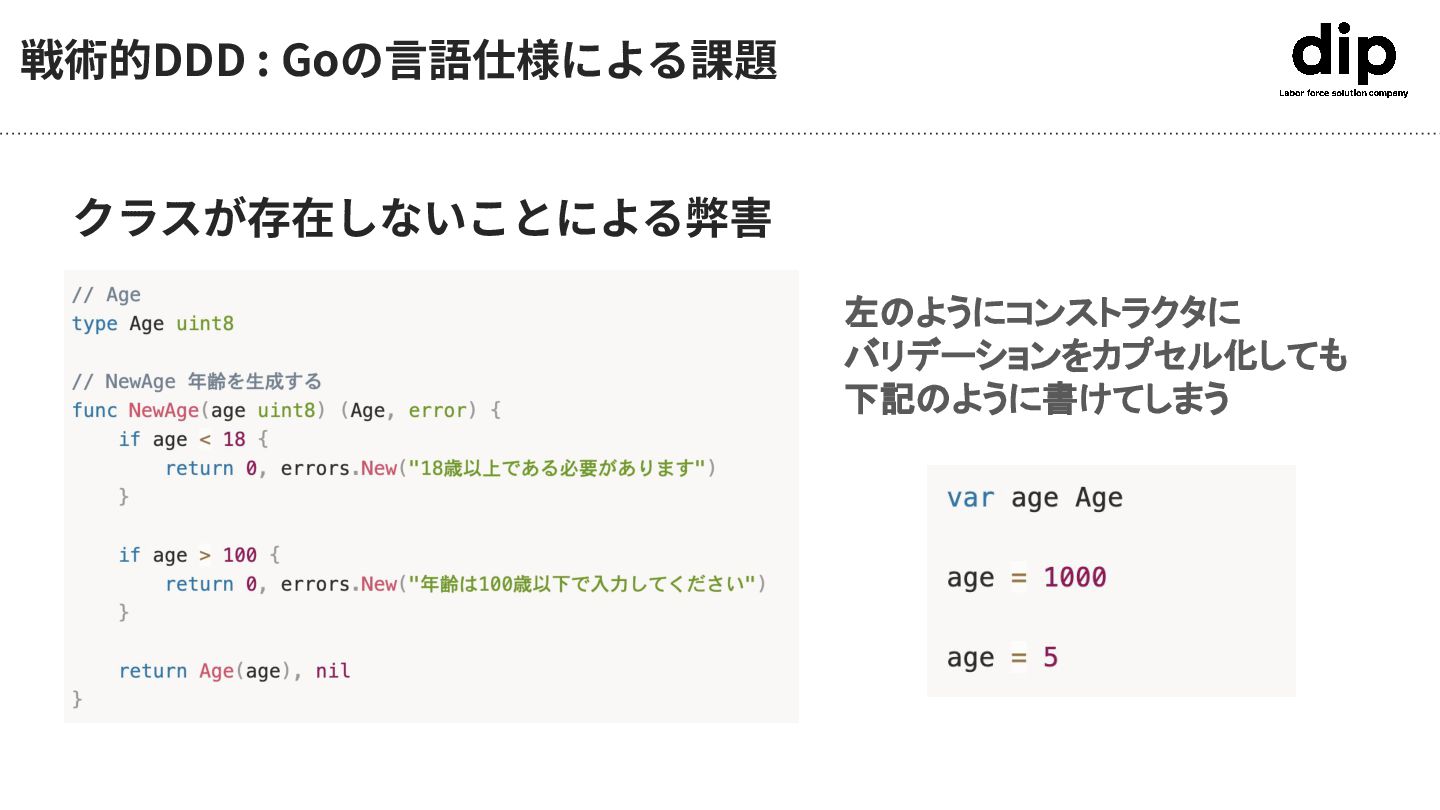The image size is (1440, 810).
Task: Click the 'type Age uint8' code line
Action: (x=152, y=324)
